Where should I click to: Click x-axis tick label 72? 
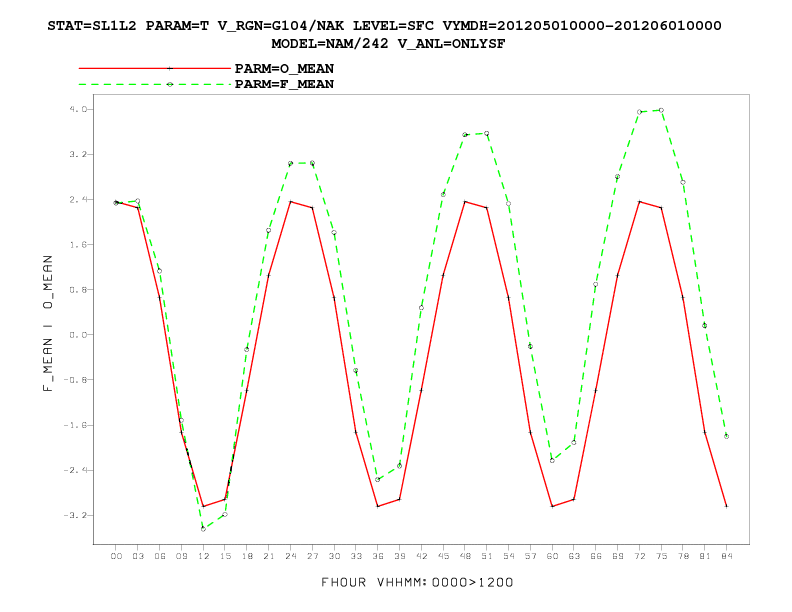point(639,556)
